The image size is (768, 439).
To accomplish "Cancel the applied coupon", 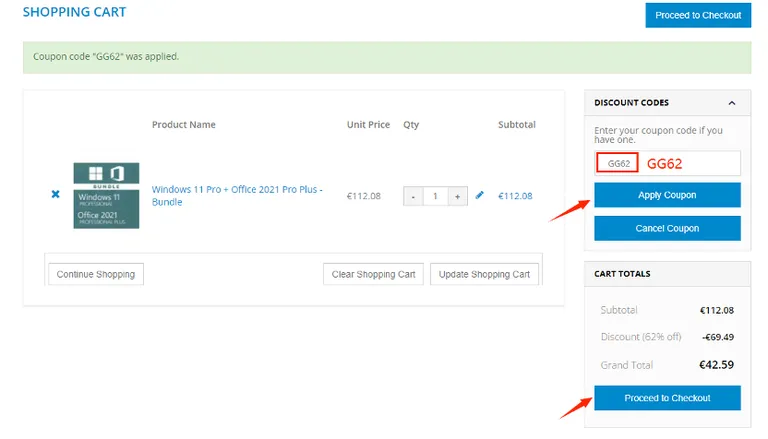I will tap(668, 228).
